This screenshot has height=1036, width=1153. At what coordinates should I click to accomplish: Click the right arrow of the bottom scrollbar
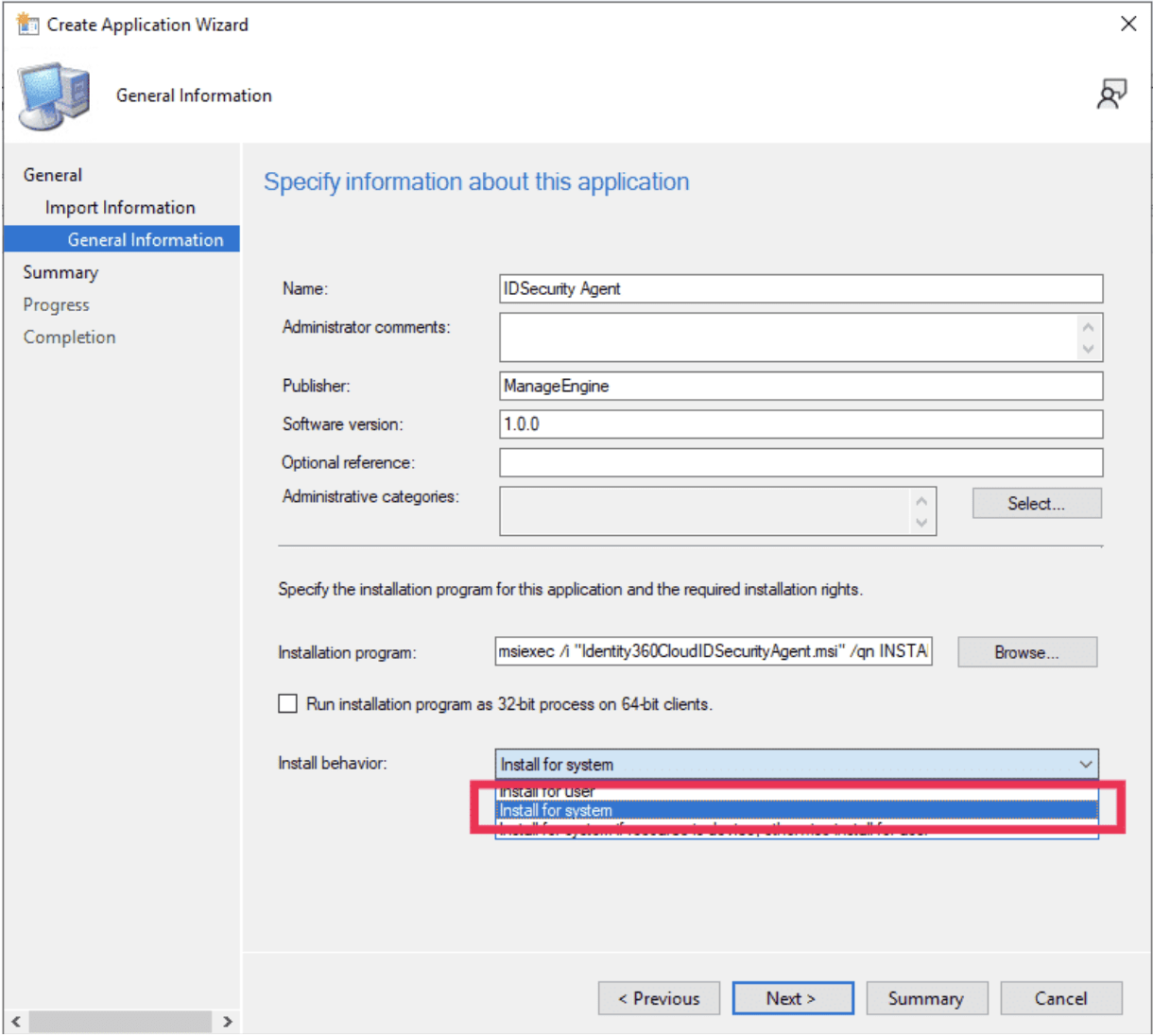(227, 1022)
